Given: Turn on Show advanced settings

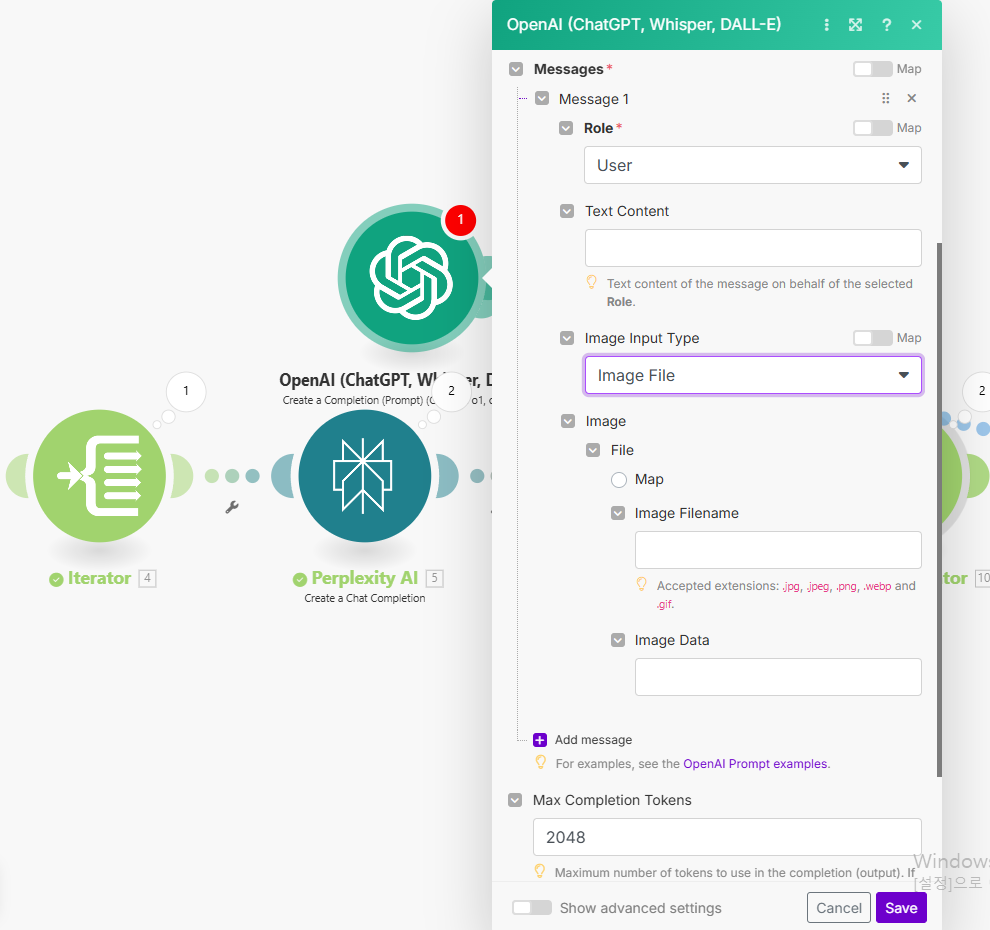Looking at the screenshot, I should (532, 908).
